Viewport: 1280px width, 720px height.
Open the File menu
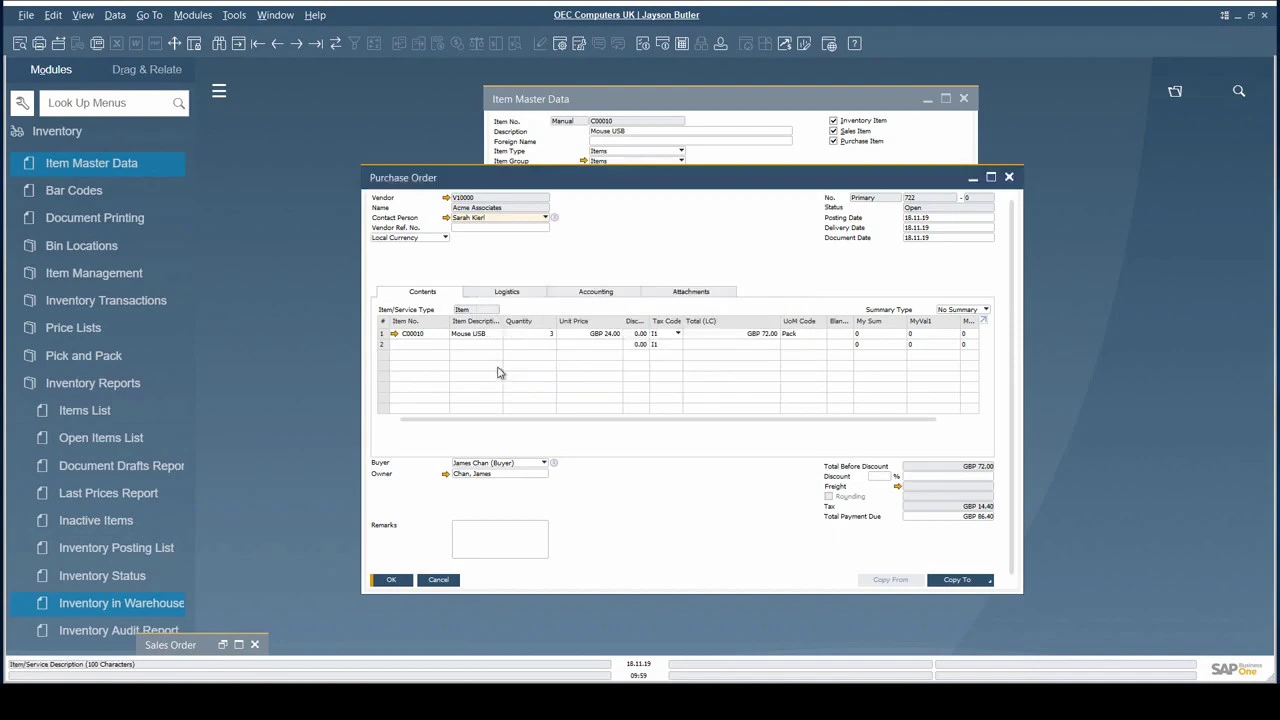click(26, 15)
